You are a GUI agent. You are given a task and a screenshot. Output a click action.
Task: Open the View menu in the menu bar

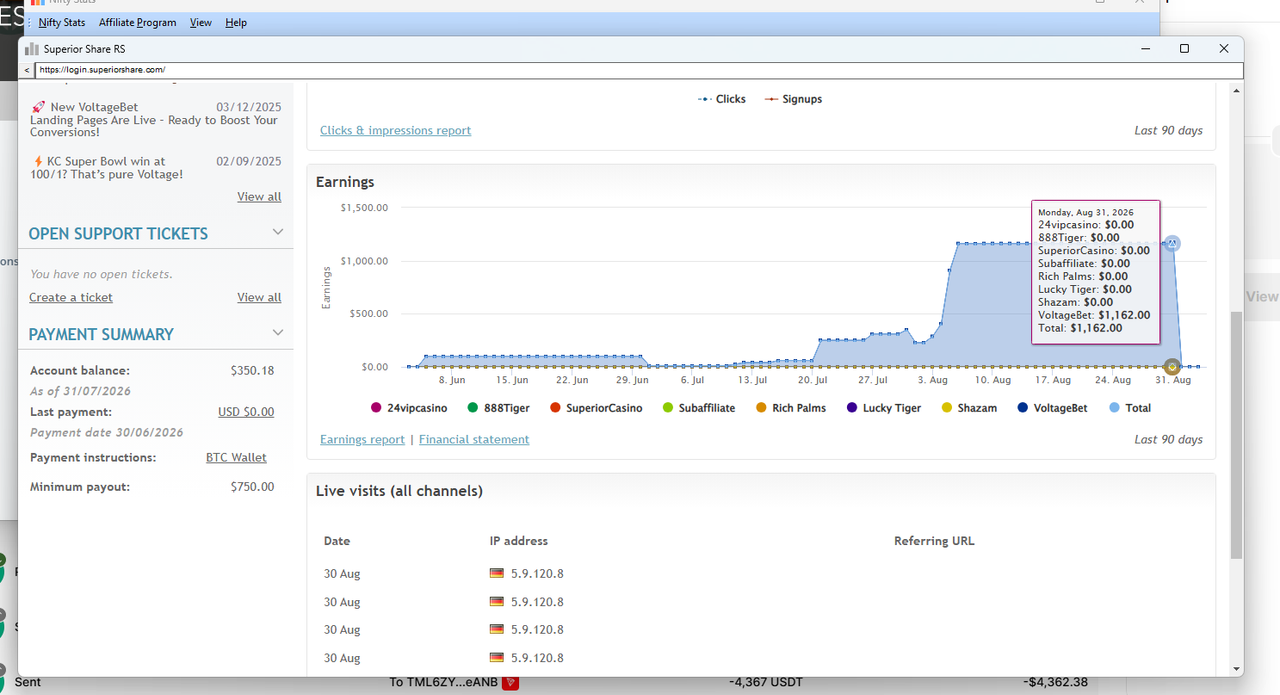coord(201,23)
